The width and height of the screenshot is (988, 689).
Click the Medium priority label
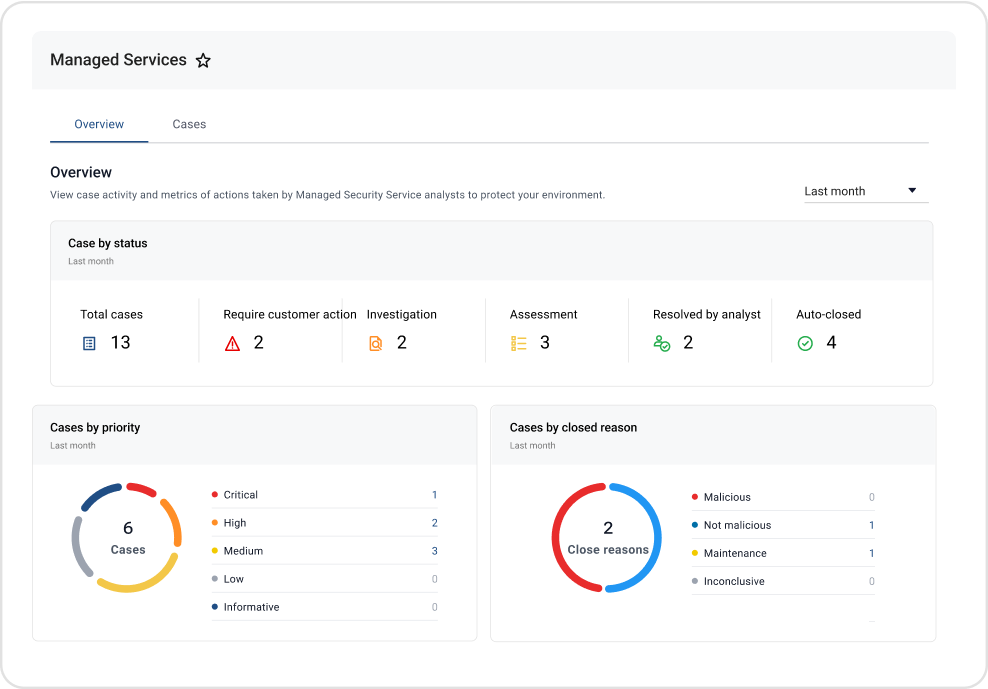click(243, 551)
